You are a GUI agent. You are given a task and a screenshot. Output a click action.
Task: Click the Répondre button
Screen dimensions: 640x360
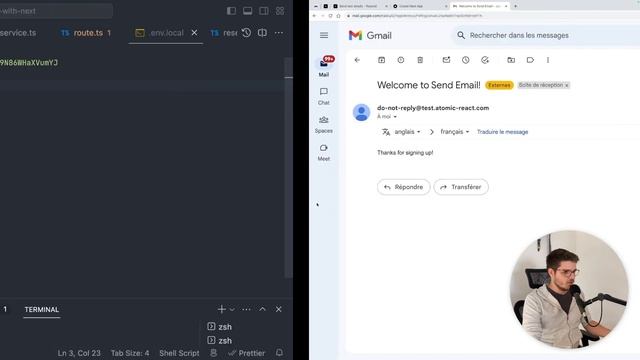click(403, 187)
